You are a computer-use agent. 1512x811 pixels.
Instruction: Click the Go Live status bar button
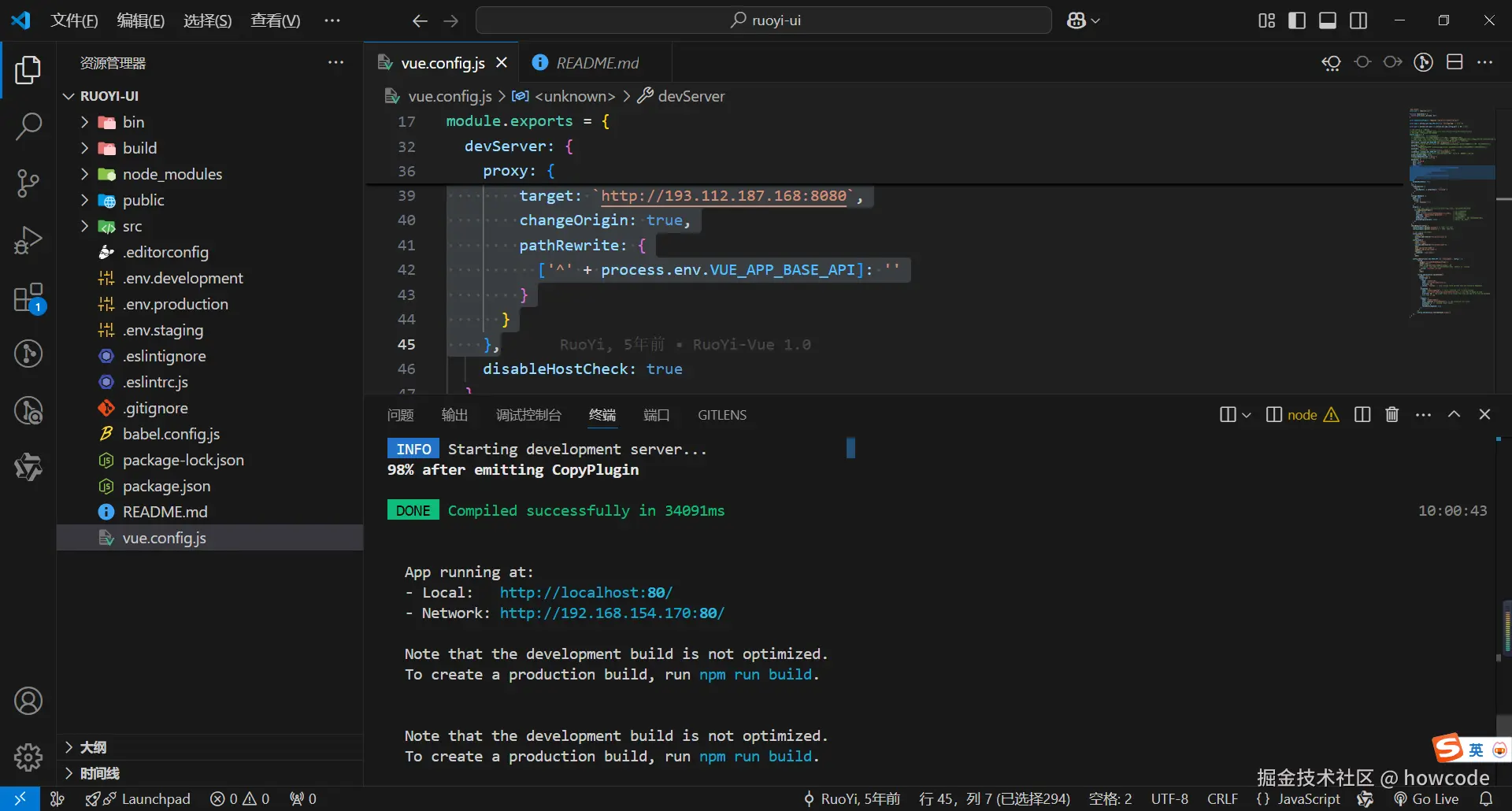tap(1426, 798)
